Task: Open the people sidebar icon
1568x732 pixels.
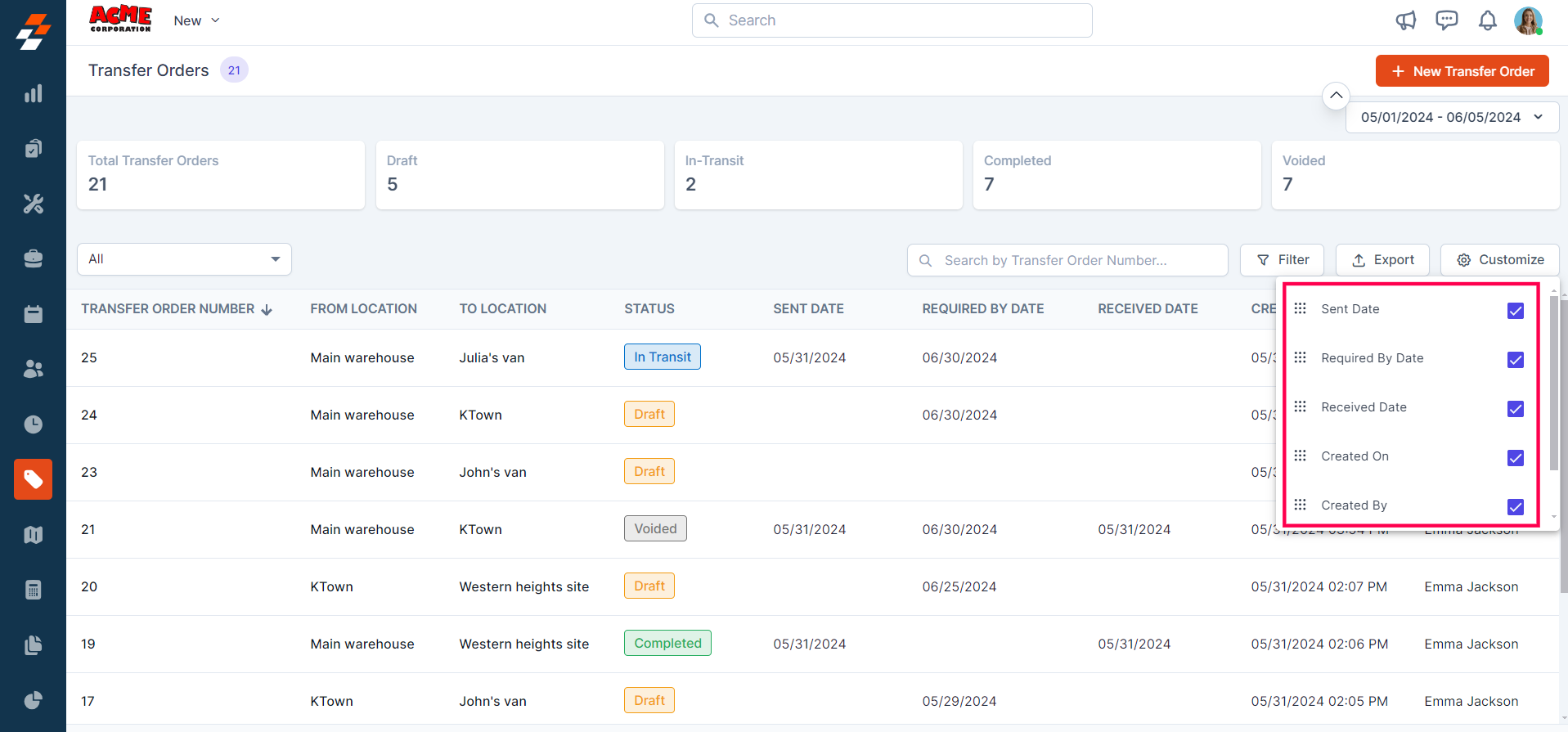Action: click(x=33, y=369)
